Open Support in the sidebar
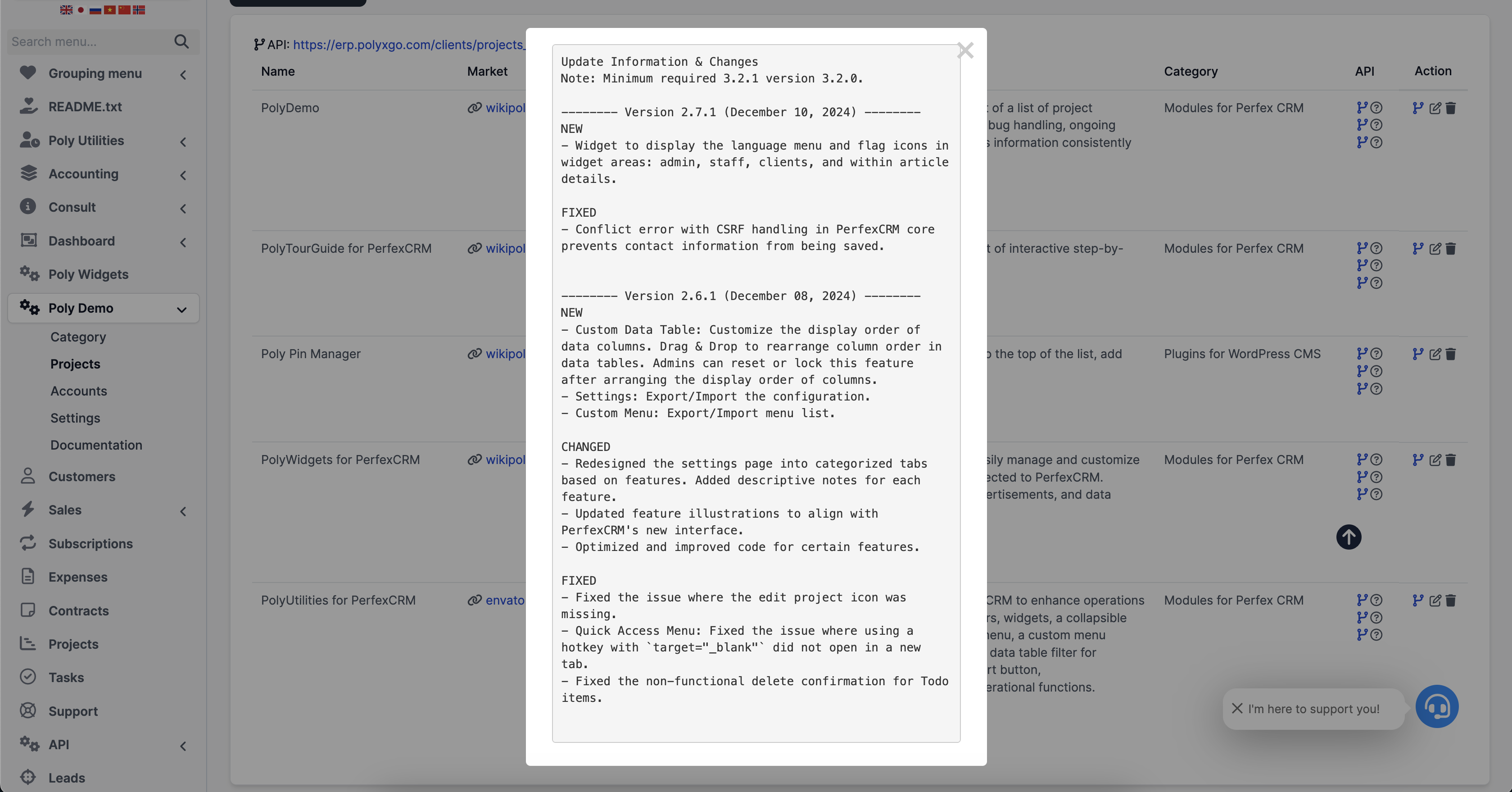 coord(73,711)
